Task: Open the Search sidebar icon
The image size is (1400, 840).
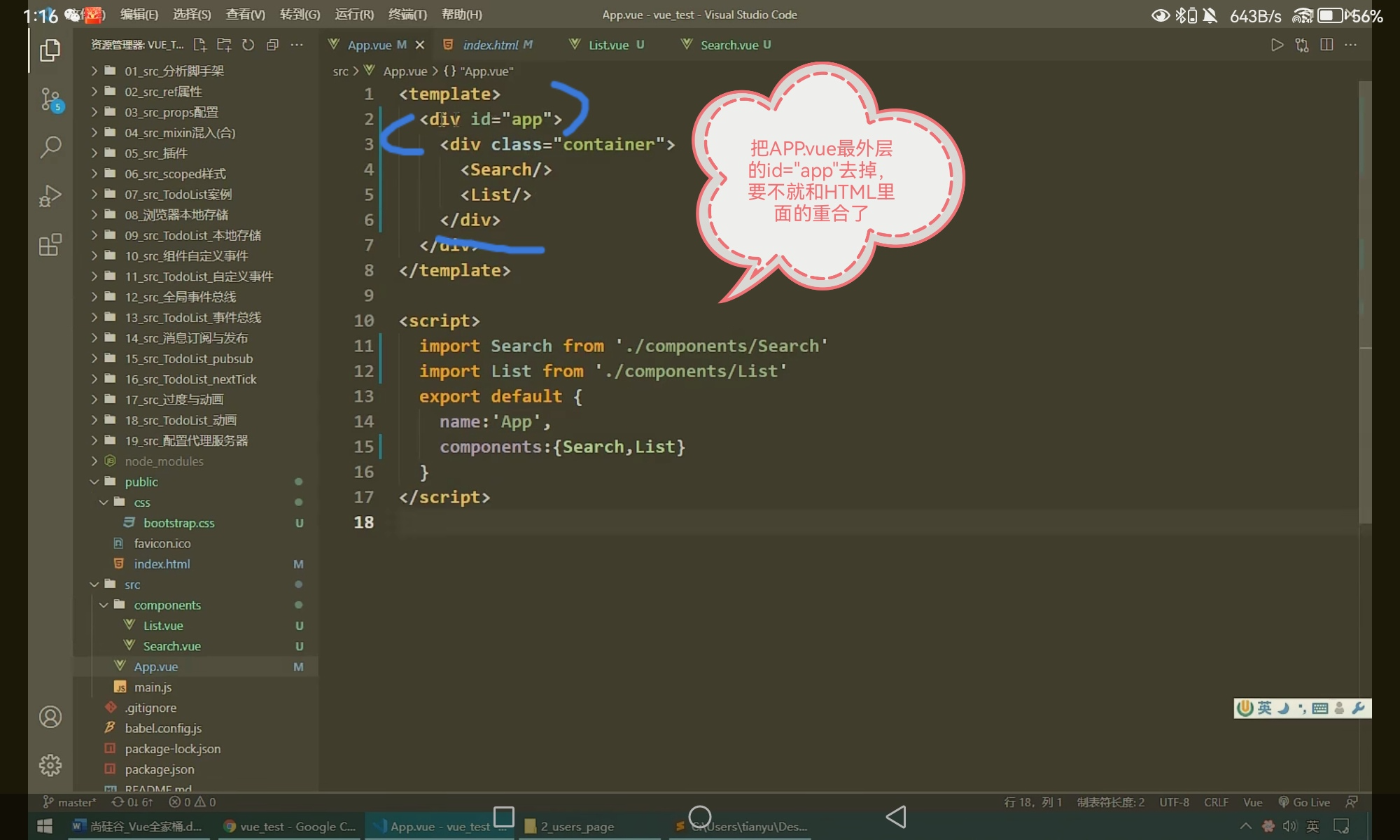Action: click(x=50, y=147)
